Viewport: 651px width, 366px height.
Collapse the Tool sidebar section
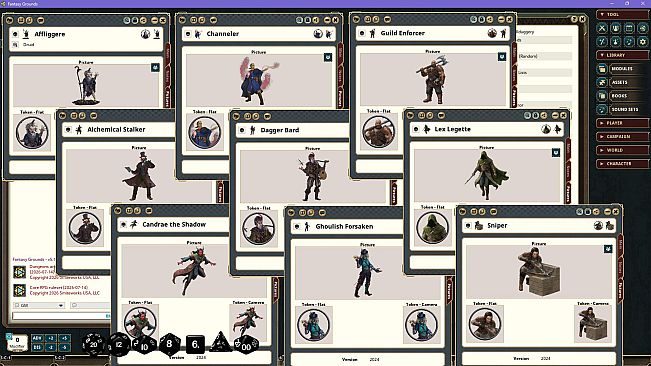pyautogui.click(x=622, y=15)
